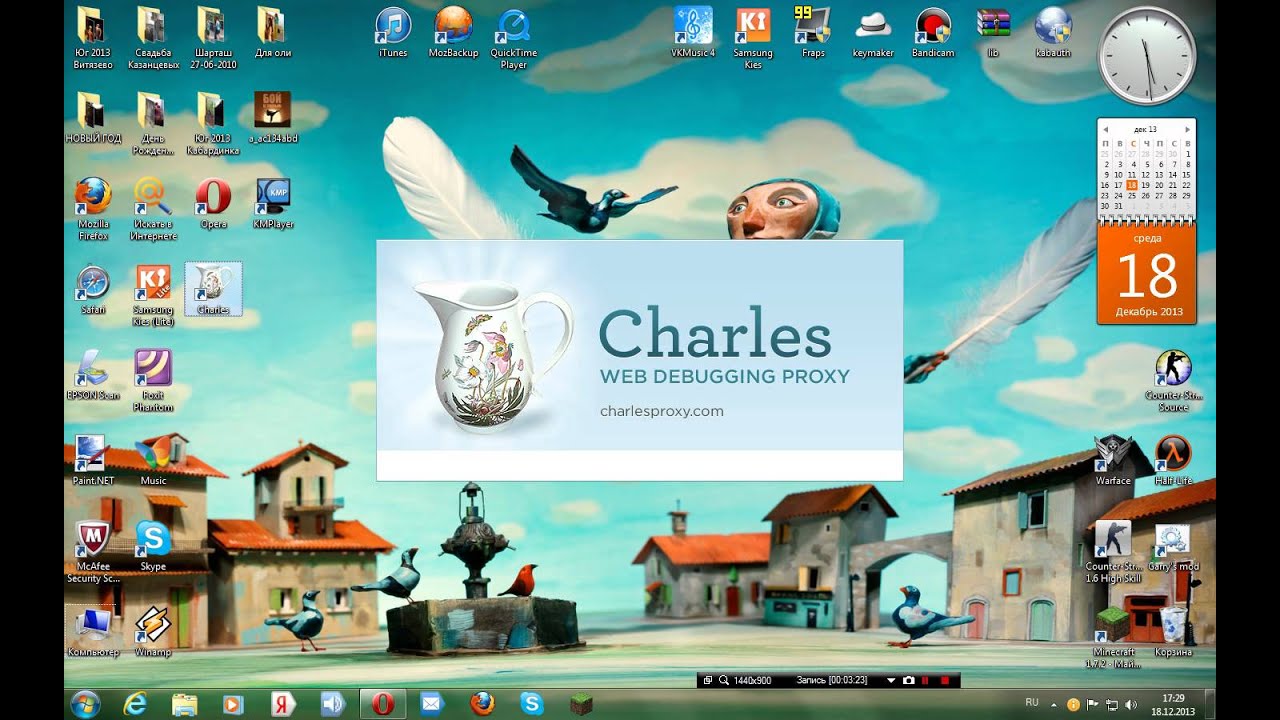Screen dimensions: 1280x720
Task: Select the Paint.NET desktop shortcut
Action: tap(93, 460)
